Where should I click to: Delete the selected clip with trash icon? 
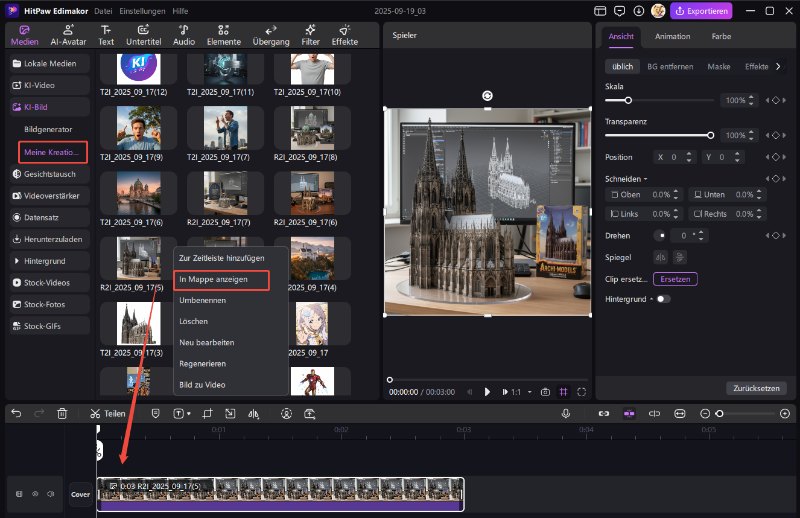point(62,413)
